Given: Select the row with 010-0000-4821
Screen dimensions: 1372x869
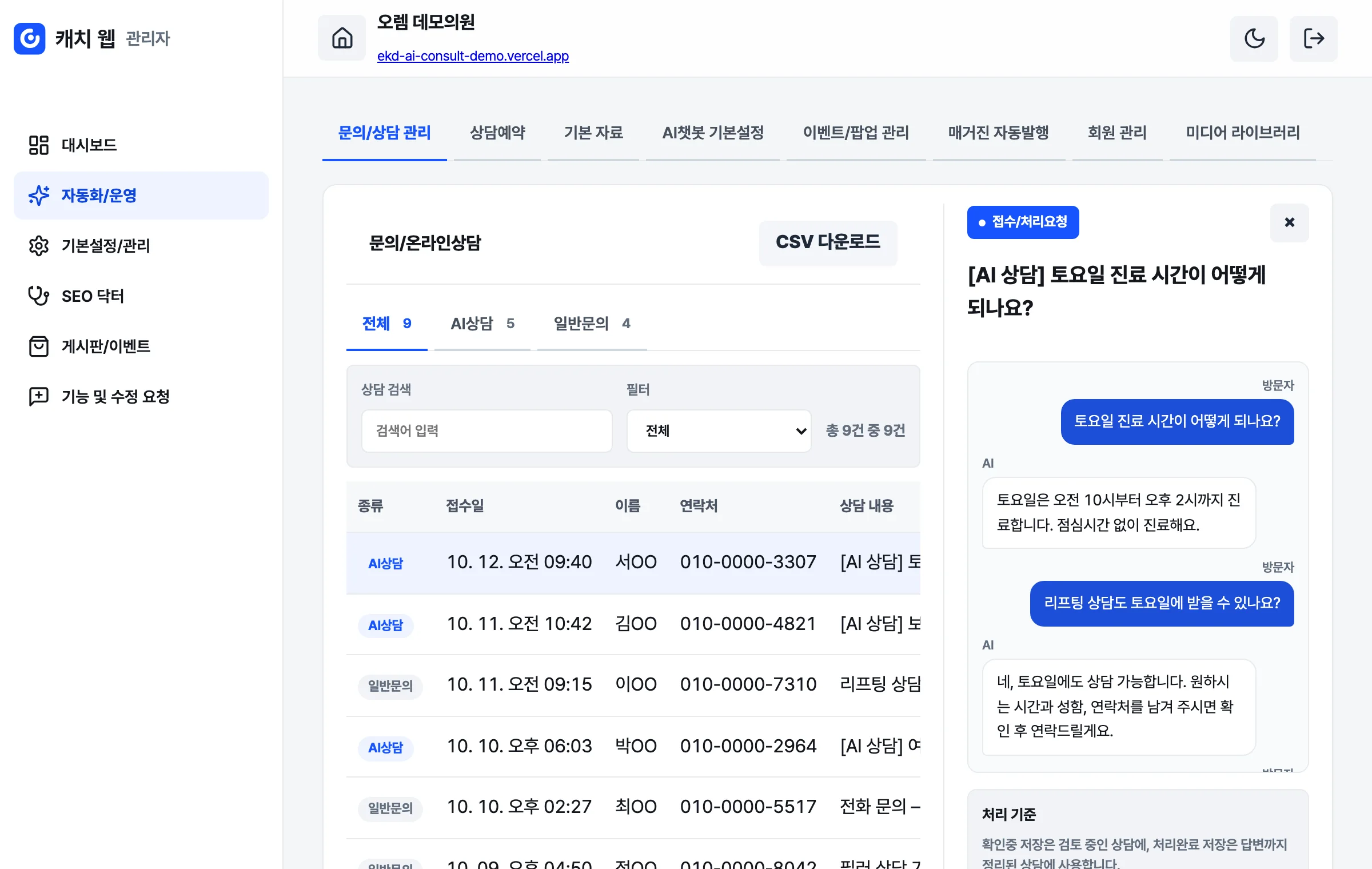Looking at the screenshot, I should 633,624.
